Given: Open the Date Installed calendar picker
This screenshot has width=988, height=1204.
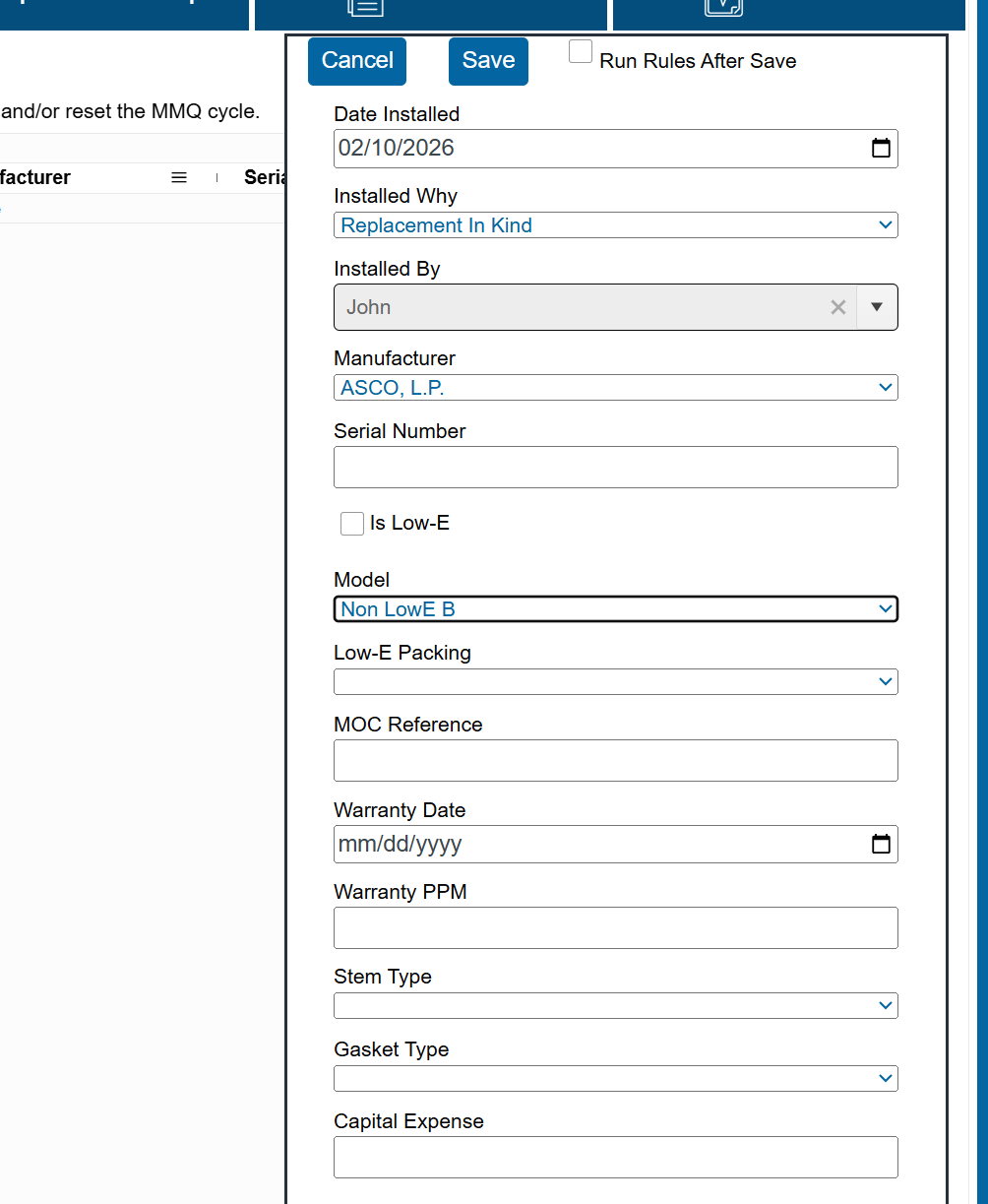Looking at the screenshot, I should tap(881, 149).
